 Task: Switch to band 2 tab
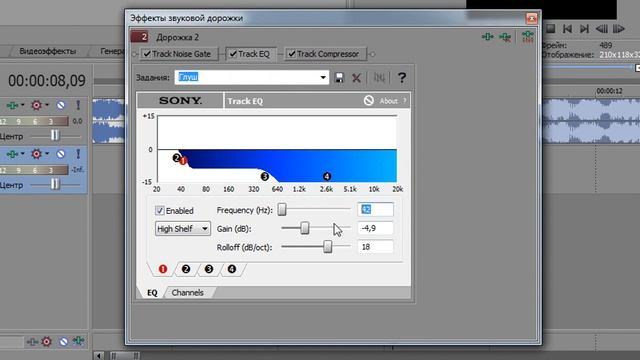[x=186, y=269]
